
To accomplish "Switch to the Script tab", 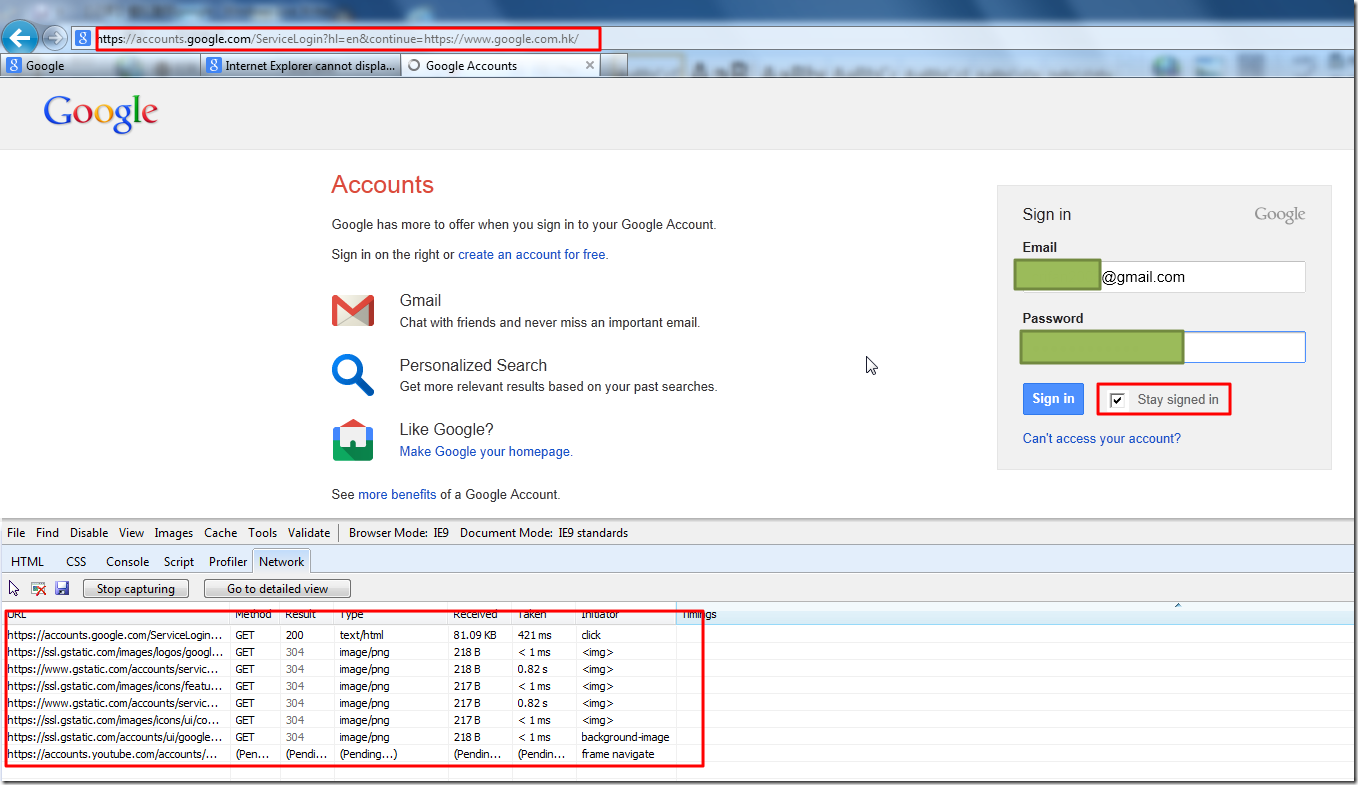I will [179, 562].
